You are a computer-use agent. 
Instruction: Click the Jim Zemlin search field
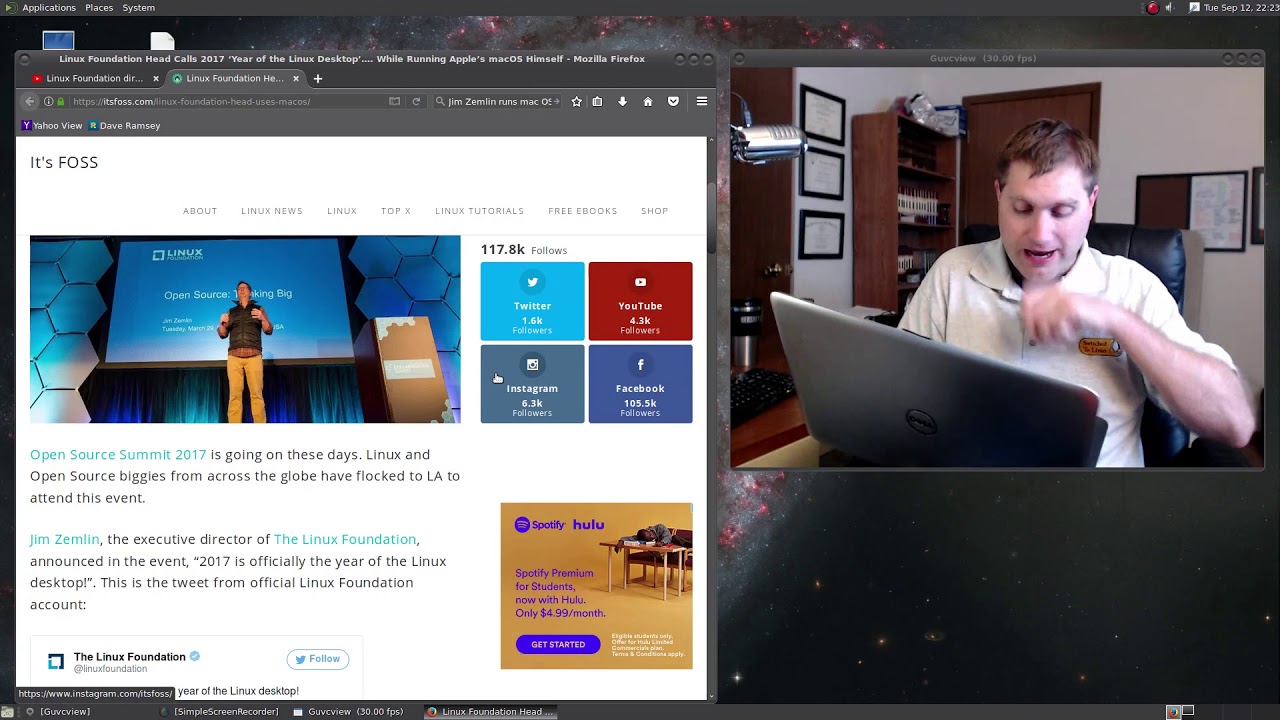pyautogui.click(x=498, y=101)
